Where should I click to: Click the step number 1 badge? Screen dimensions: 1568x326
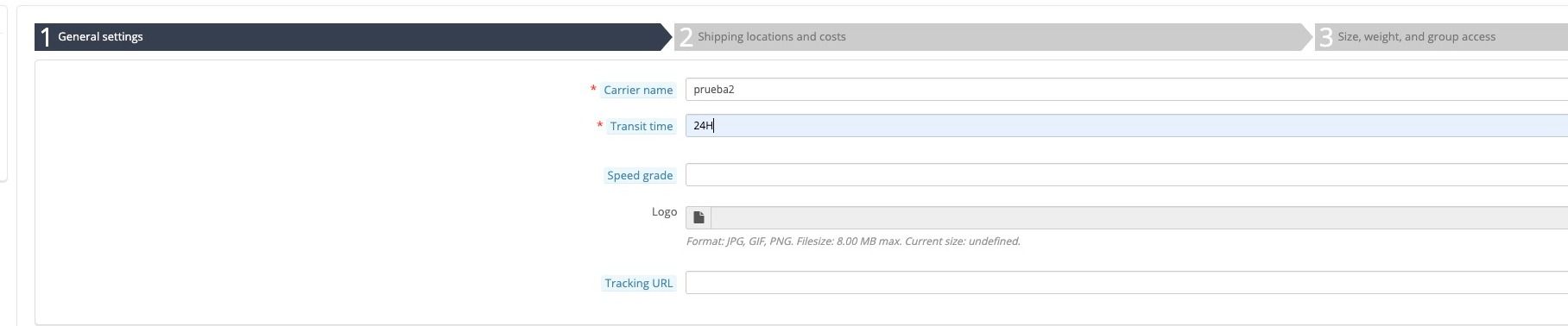tap(46, 37)
